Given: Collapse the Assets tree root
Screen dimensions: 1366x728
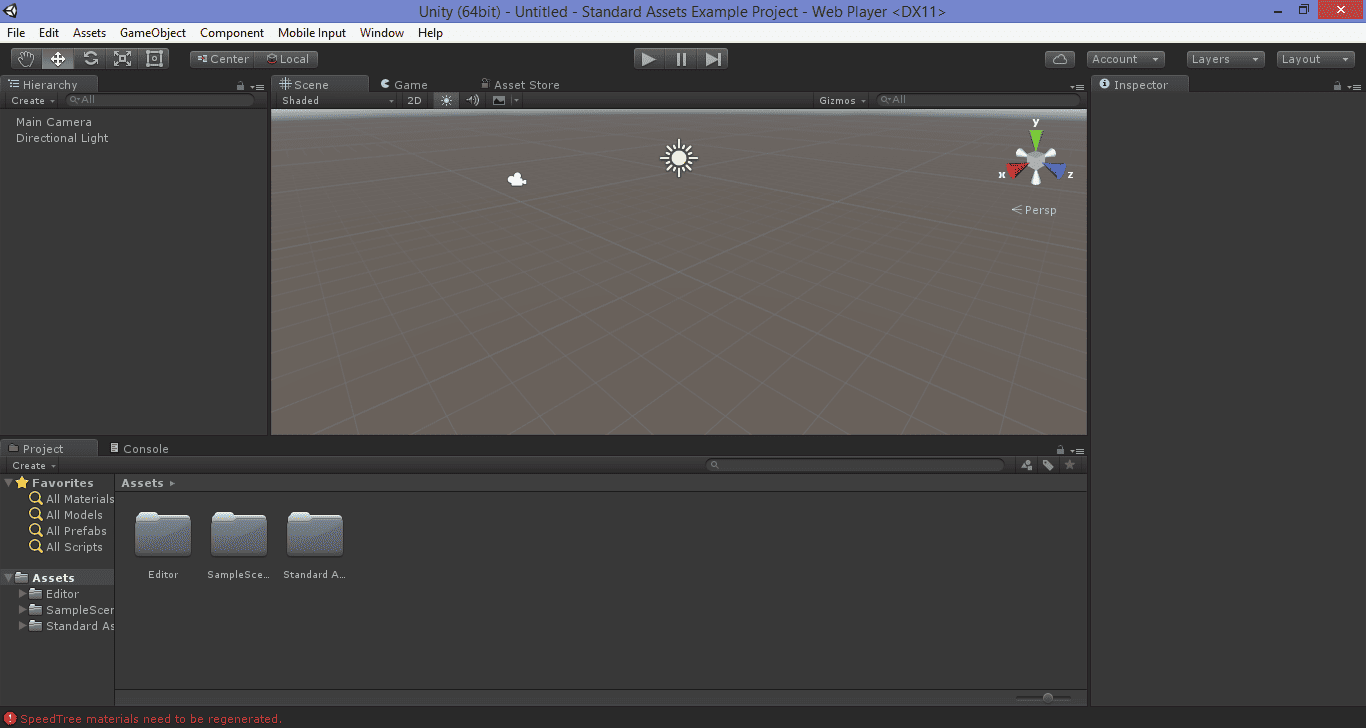Looking at the screenshot, I should (x=9, y=578).
